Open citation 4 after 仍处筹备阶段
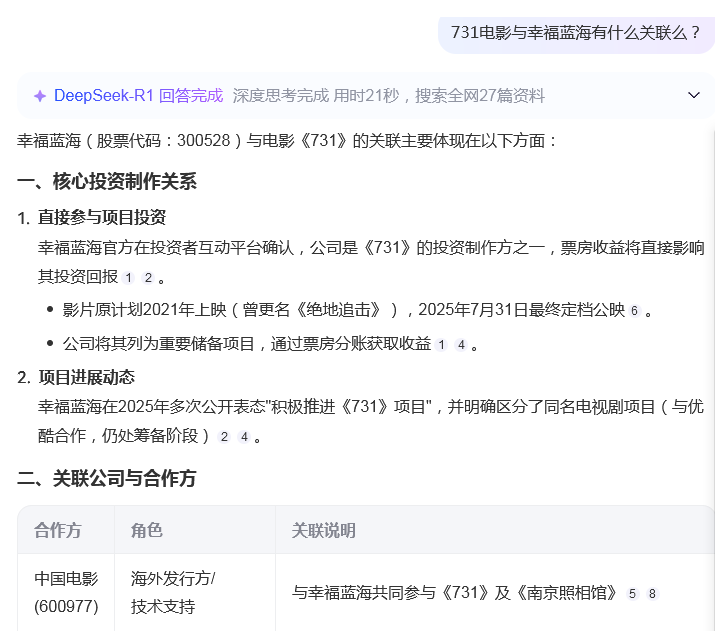 [x=244, y=437]
